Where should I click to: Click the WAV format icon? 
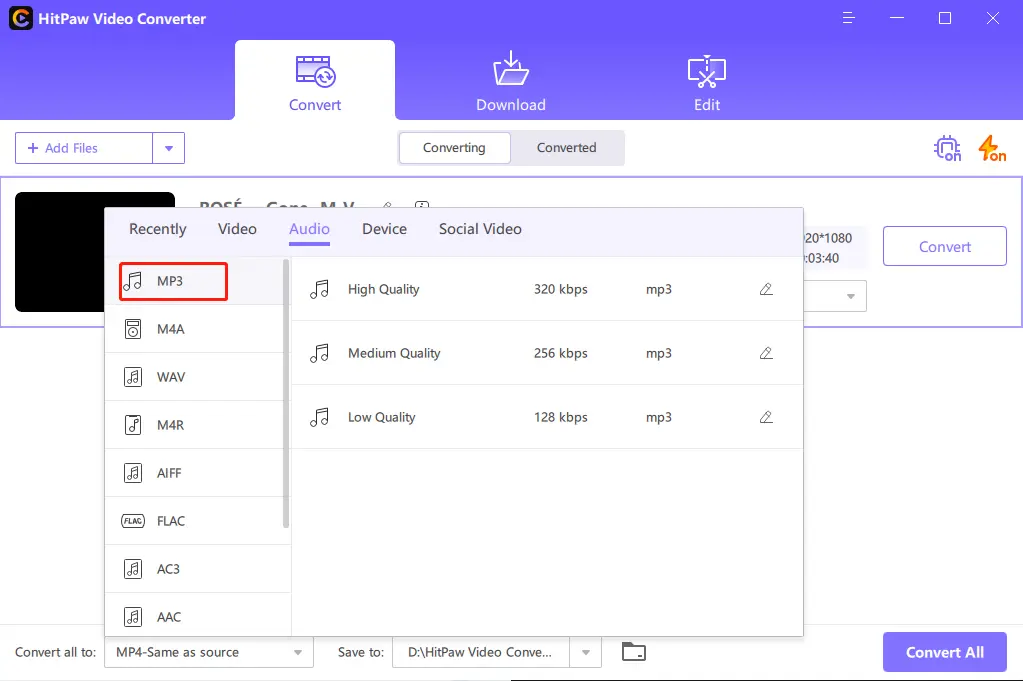click(x=133, y=377)
